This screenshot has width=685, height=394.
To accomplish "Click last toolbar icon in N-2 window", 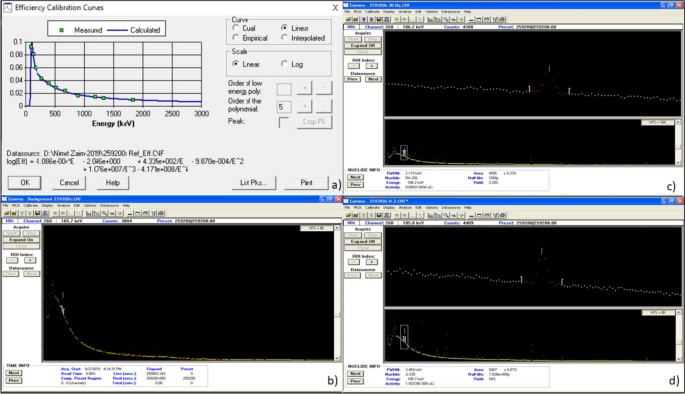I will click(x=502, y=215).
